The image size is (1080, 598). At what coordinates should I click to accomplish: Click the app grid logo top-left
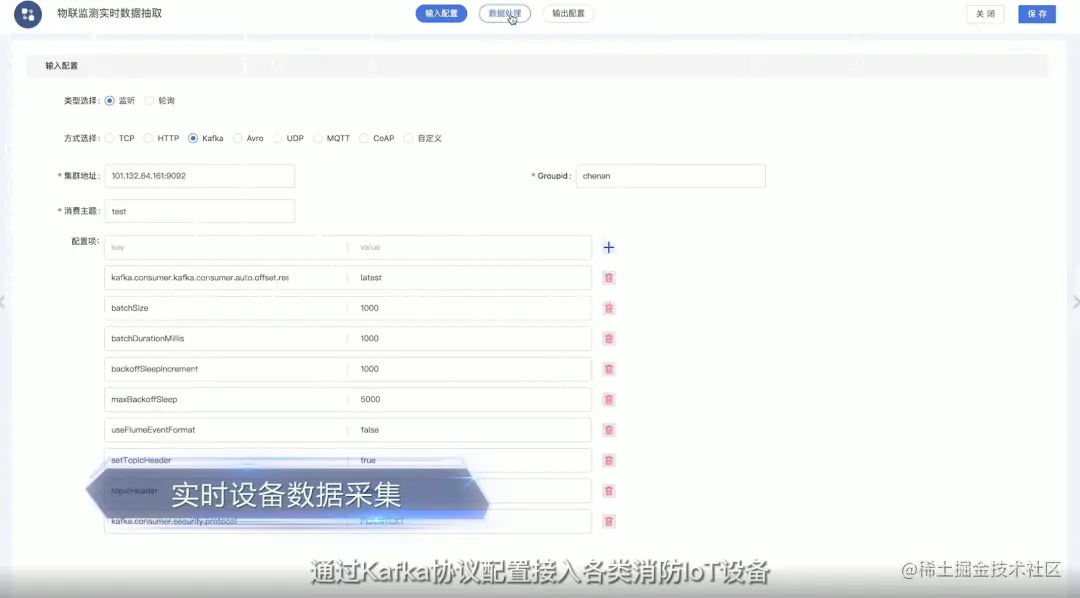click(x=26, y=14)
